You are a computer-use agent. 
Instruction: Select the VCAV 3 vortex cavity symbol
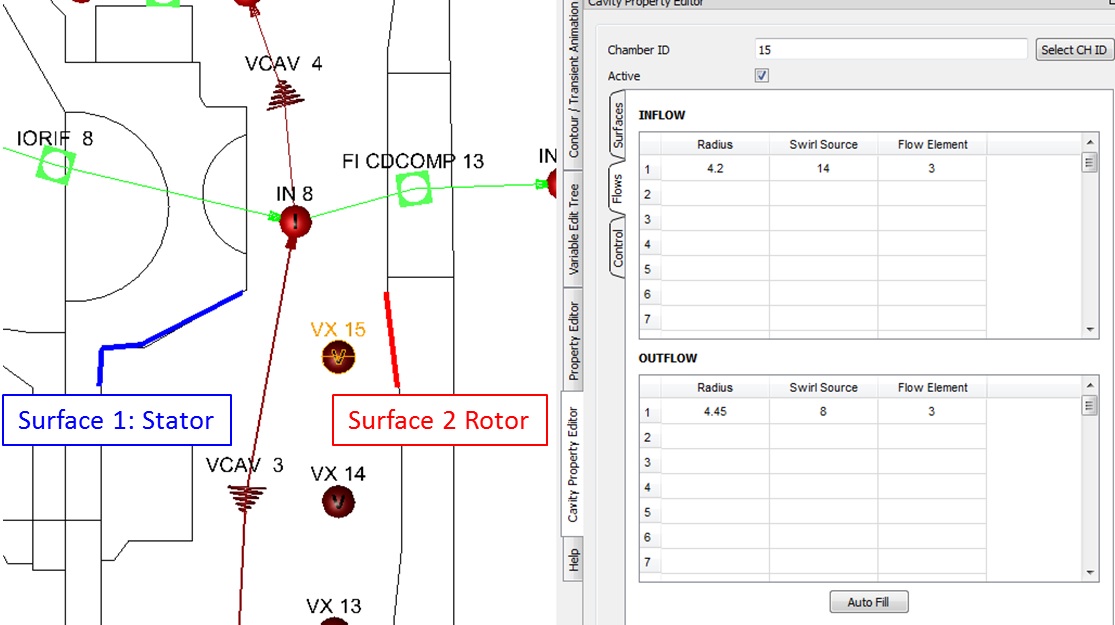click(246, 498)
